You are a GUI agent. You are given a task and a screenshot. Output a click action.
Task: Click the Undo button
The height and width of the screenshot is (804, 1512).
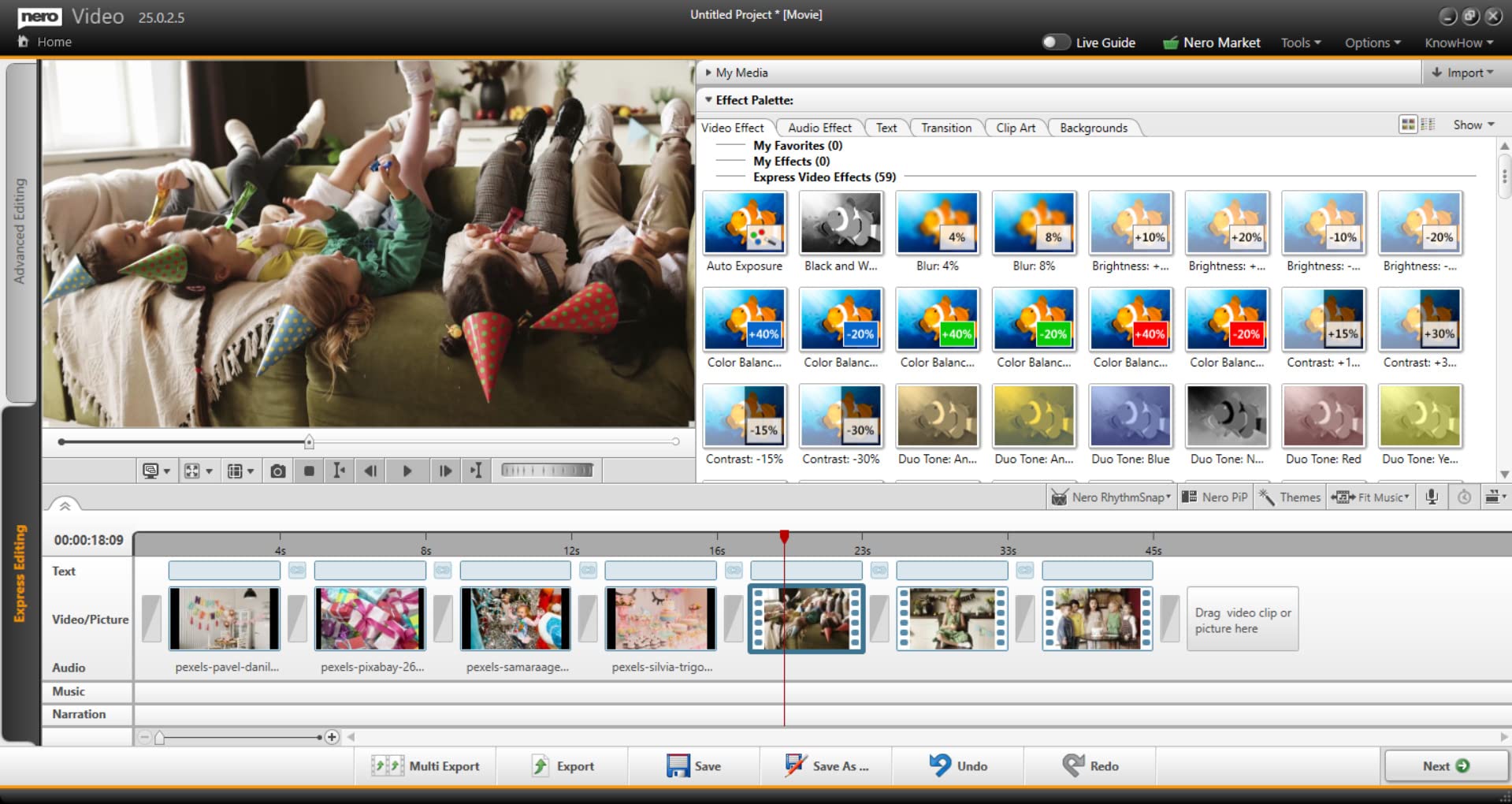pyautogui.click(x=958, y=765)
